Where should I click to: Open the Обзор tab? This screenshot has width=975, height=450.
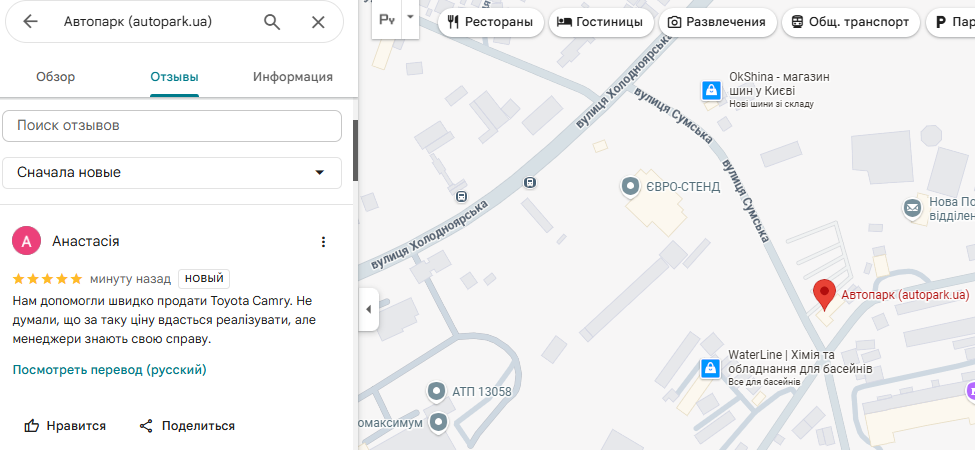tap(55, 77)
